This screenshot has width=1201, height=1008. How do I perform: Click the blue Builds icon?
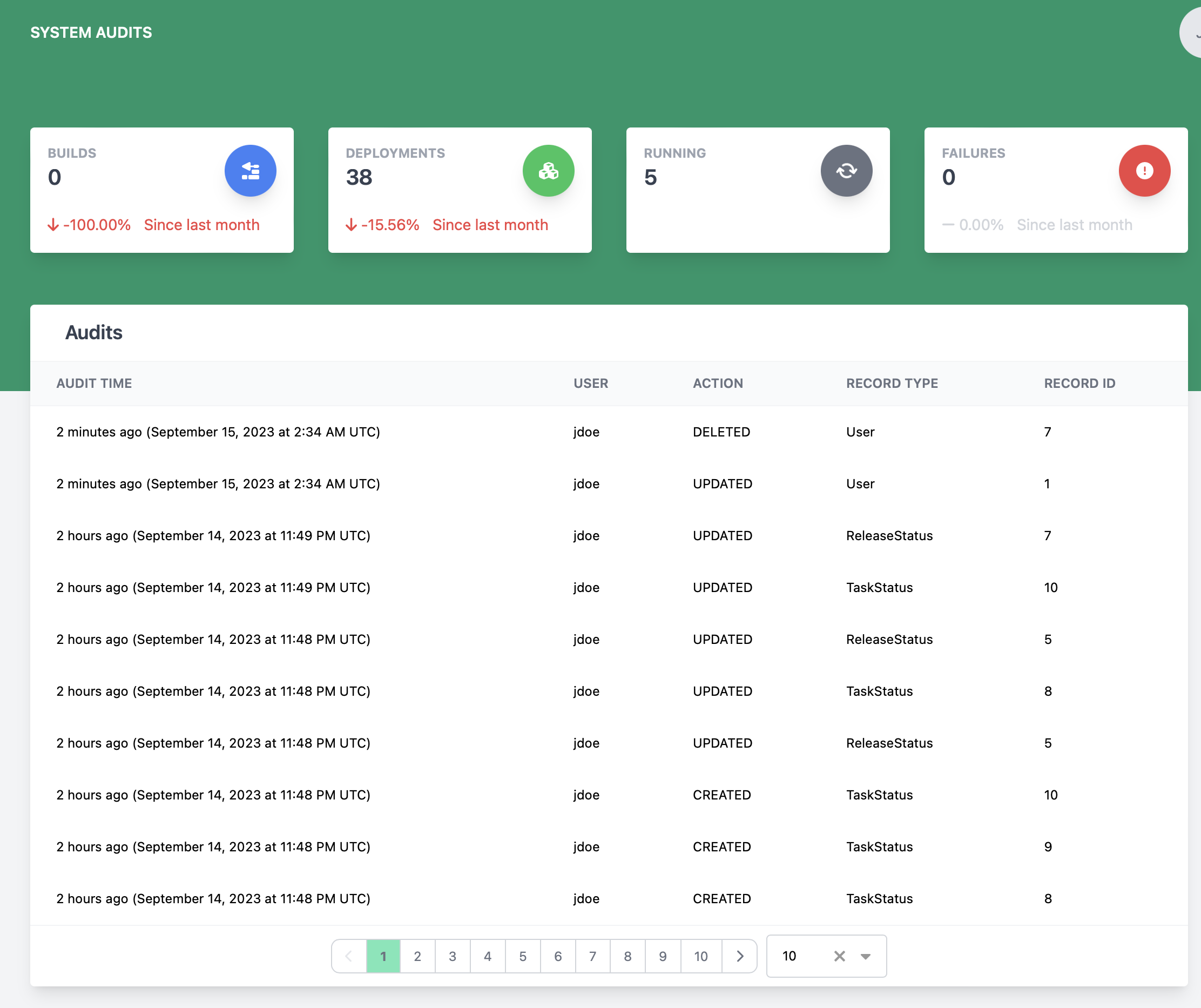(x=250, y=171)
